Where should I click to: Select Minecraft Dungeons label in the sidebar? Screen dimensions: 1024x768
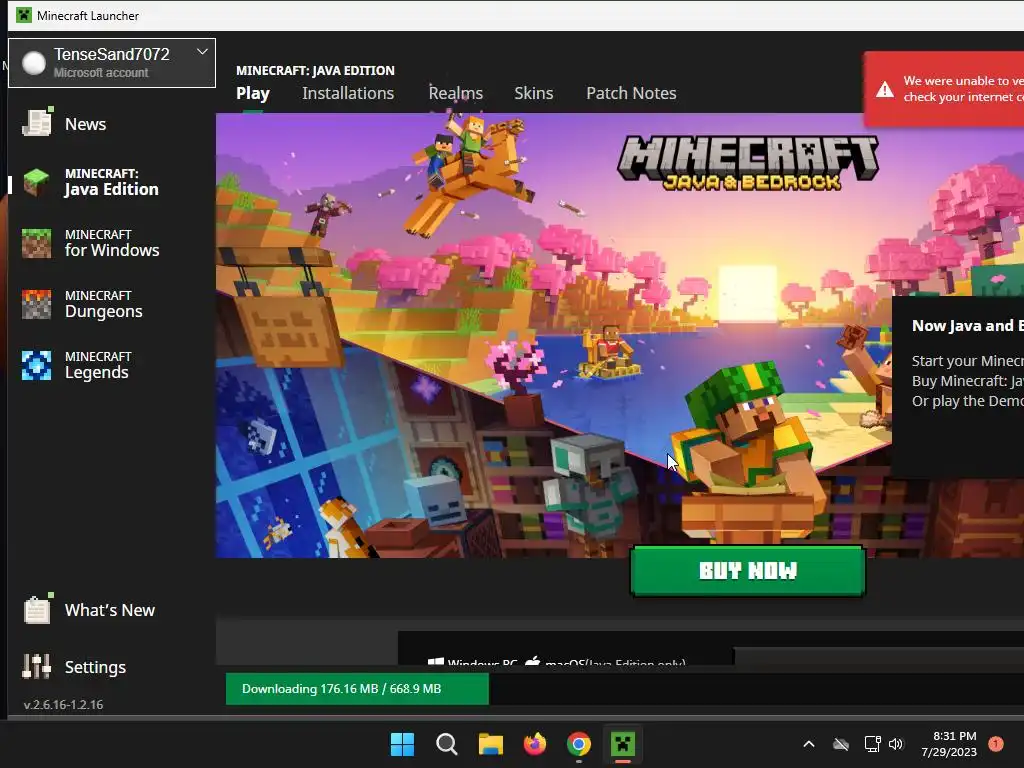103,304
